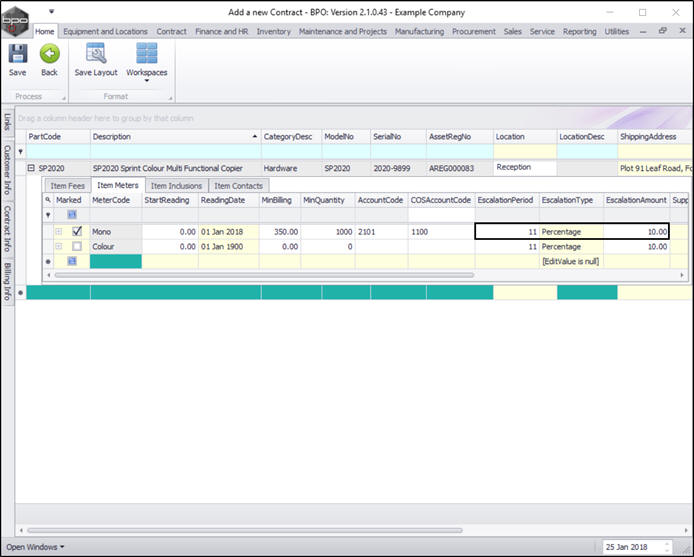Toggle Marked filter row checkbox
Viewport: 694px width, 557px height.
click(72, 215)
